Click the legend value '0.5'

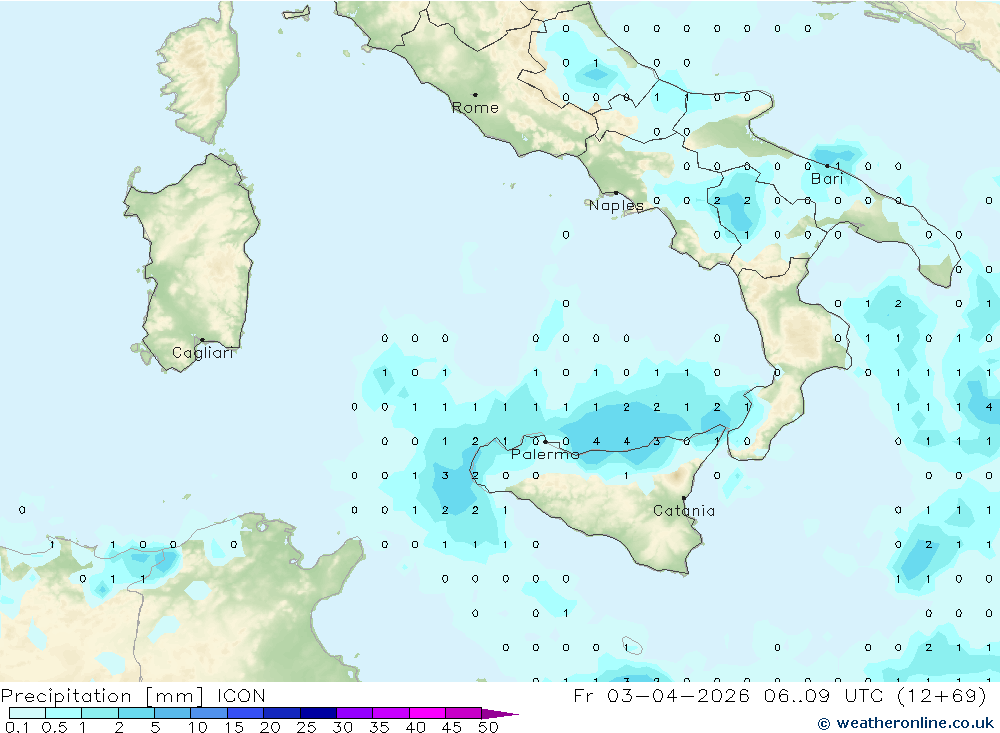[54, 727]
